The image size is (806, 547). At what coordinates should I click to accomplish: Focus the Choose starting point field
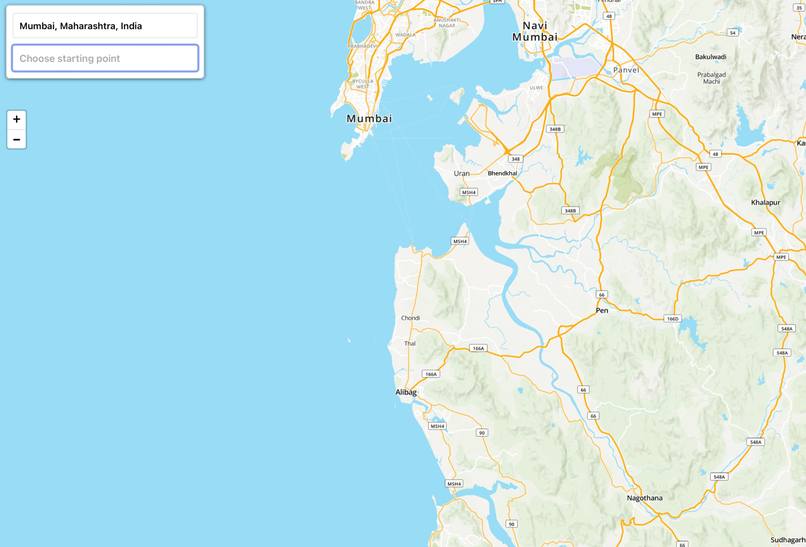click(x=105, y=58)
